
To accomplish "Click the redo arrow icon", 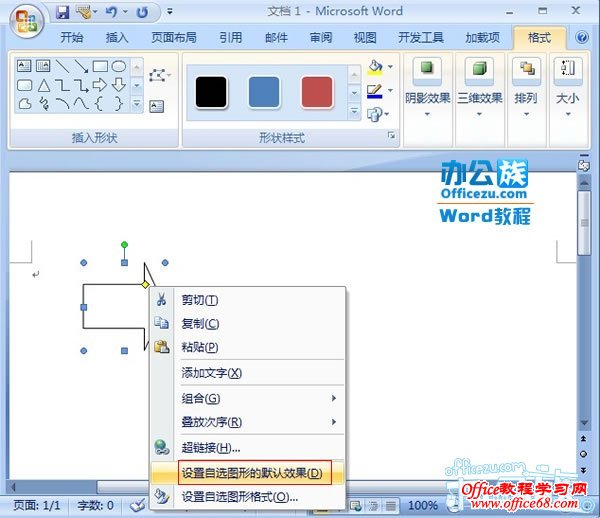I will [x=142, y=13].
